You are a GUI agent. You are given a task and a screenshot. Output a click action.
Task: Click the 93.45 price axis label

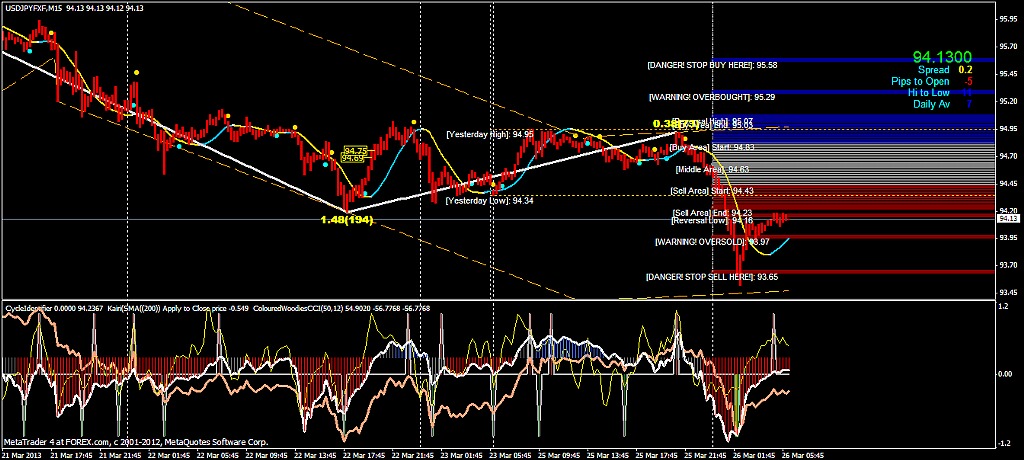[1009, 293]
